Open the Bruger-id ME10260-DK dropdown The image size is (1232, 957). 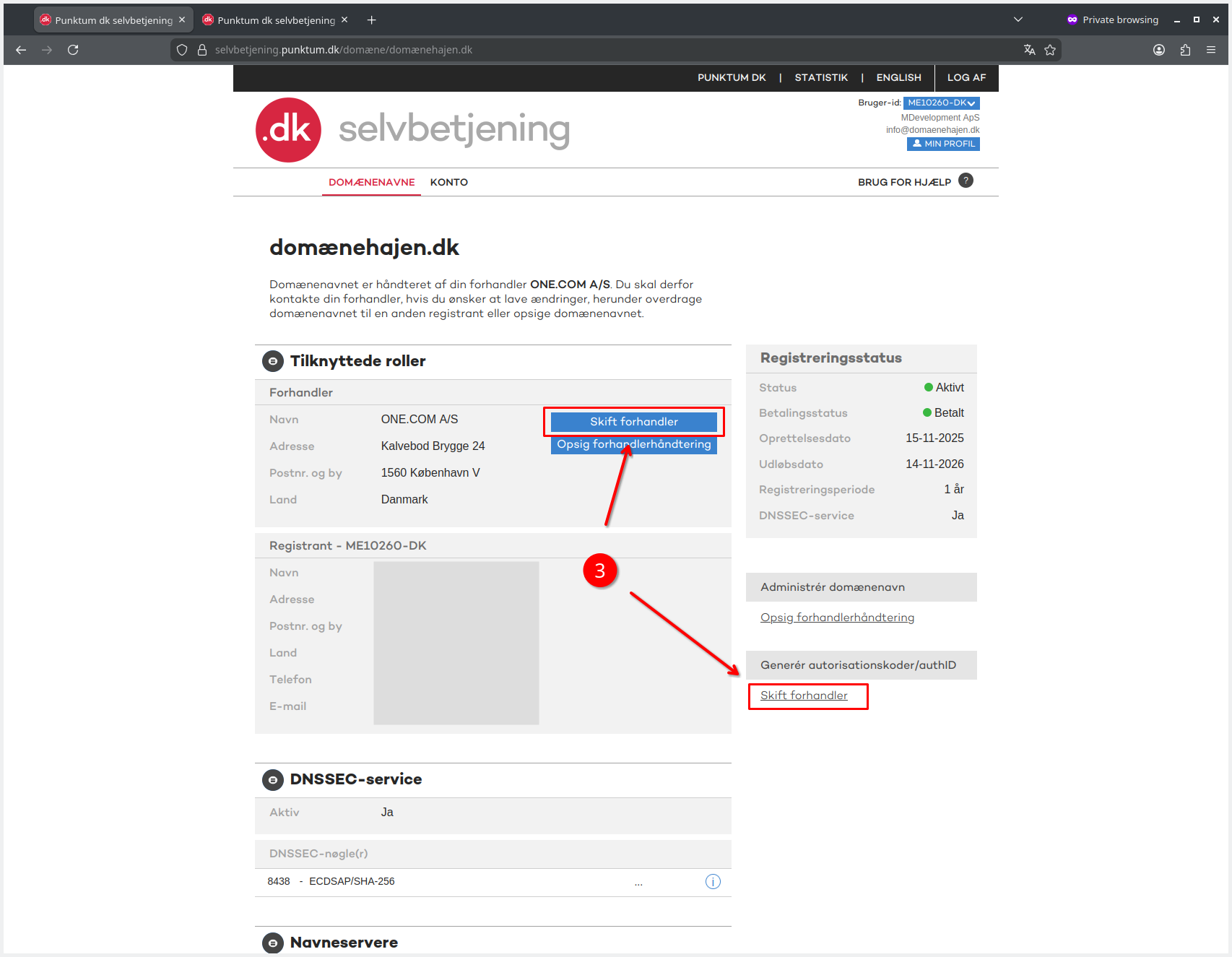click(x=941, y=103)
